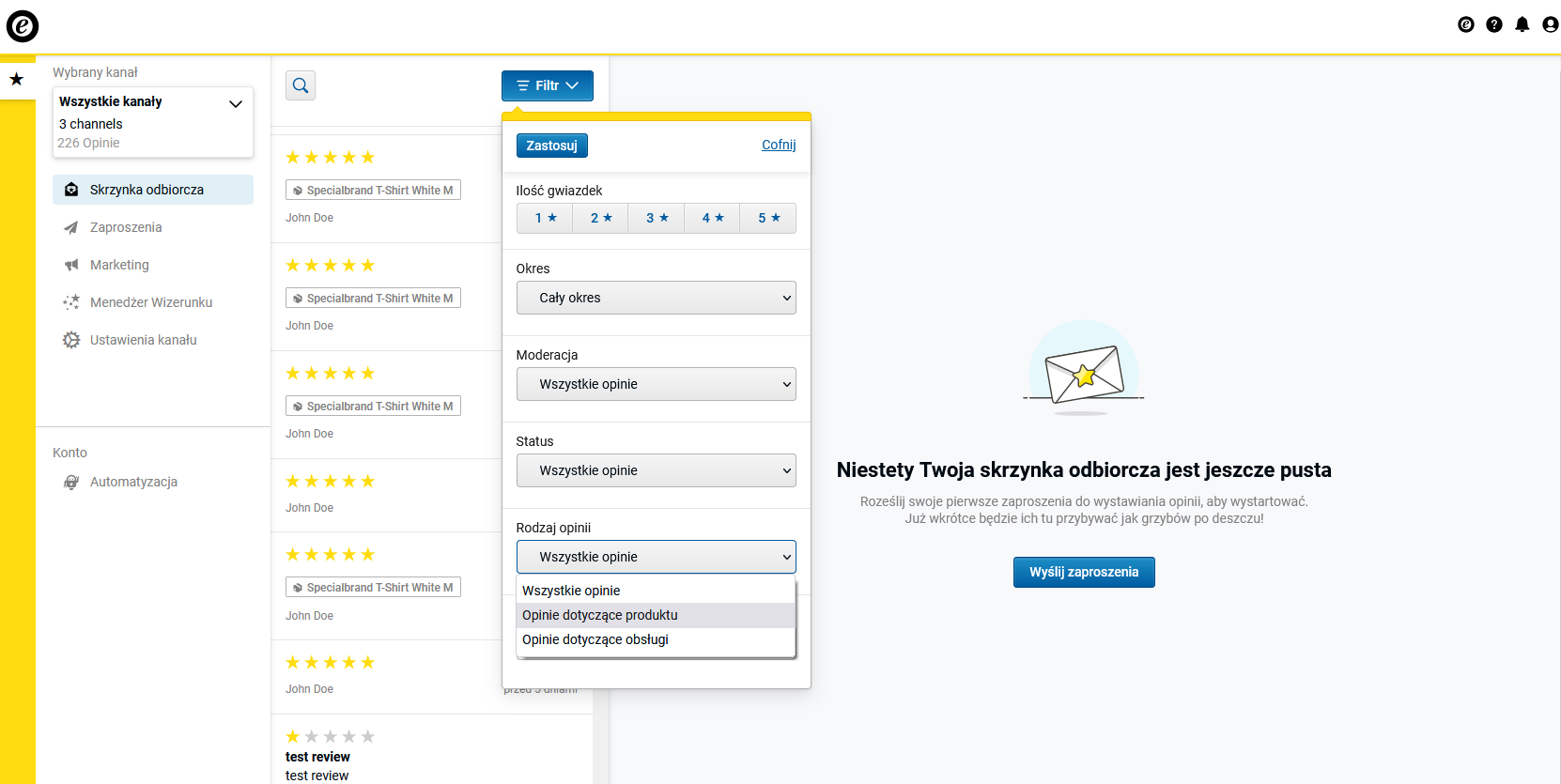Image resolution: width=1561 pixels, height=784 pixels.
Task: Click Wyślij zaproszenia button
Action: pyautogui.click(x=1084, y=572)
